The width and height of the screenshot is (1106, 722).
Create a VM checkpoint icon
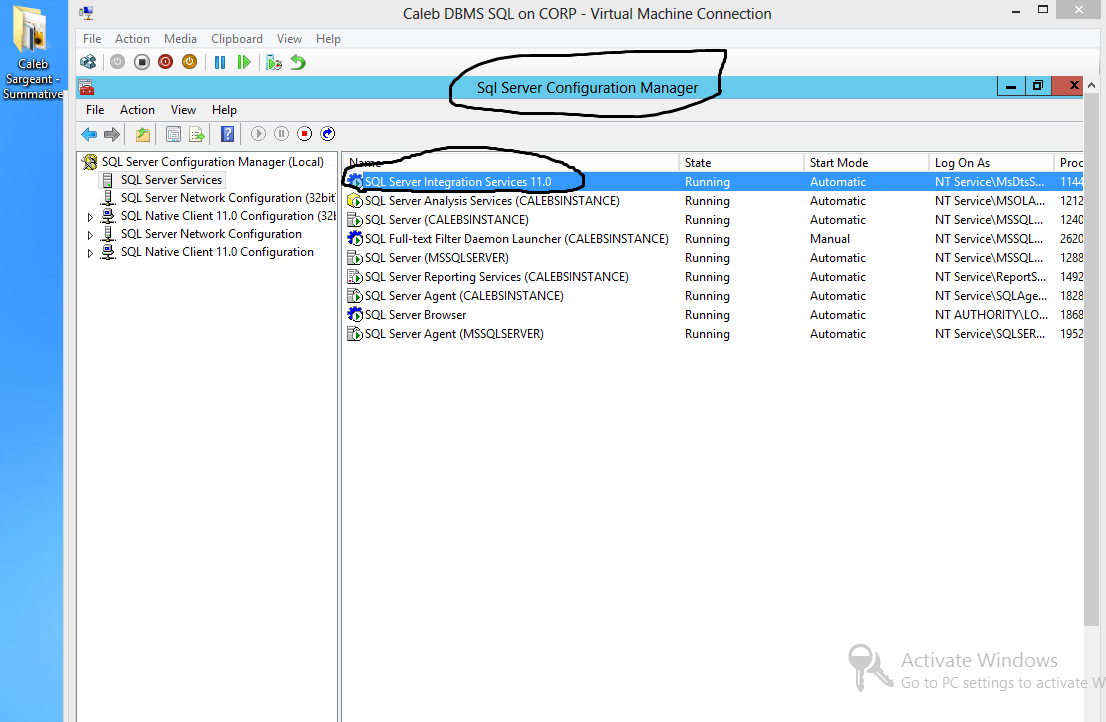[x=274, y=62]
